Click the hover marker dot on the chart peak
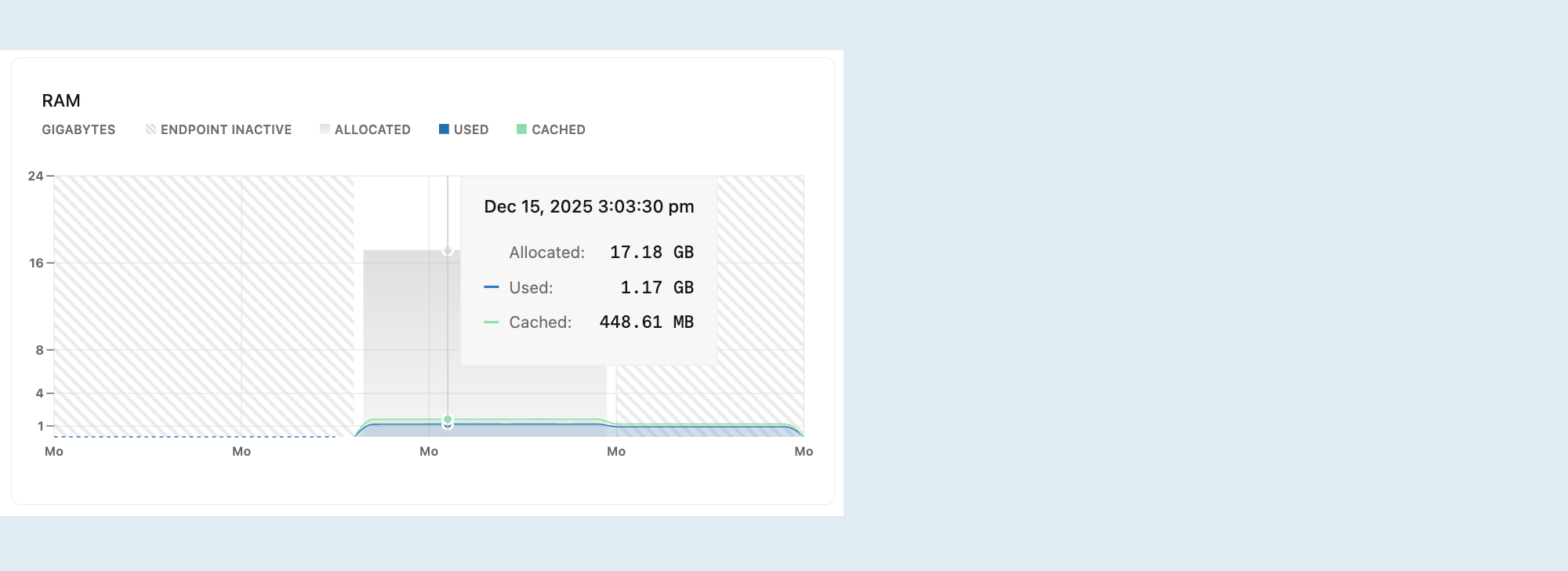The image size is (1568, 571). tap(448, 251)
